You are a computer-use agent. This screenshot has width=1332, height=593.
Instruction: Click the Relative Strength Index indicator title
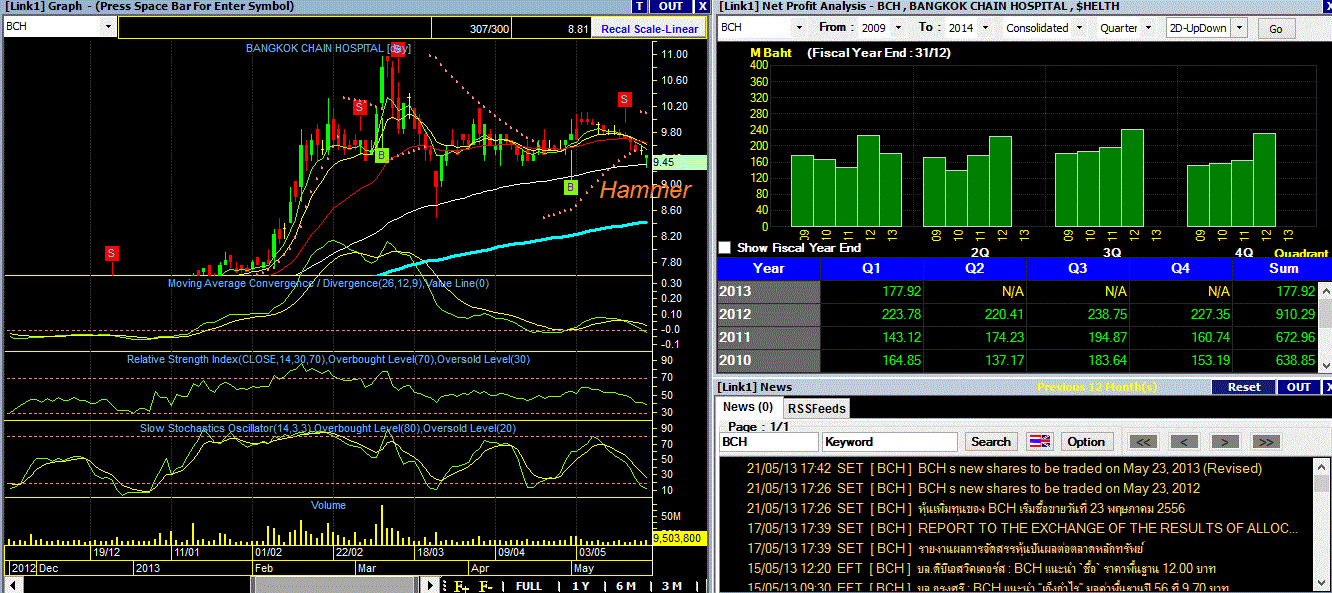pyautogui.click(x=328, y=359)
